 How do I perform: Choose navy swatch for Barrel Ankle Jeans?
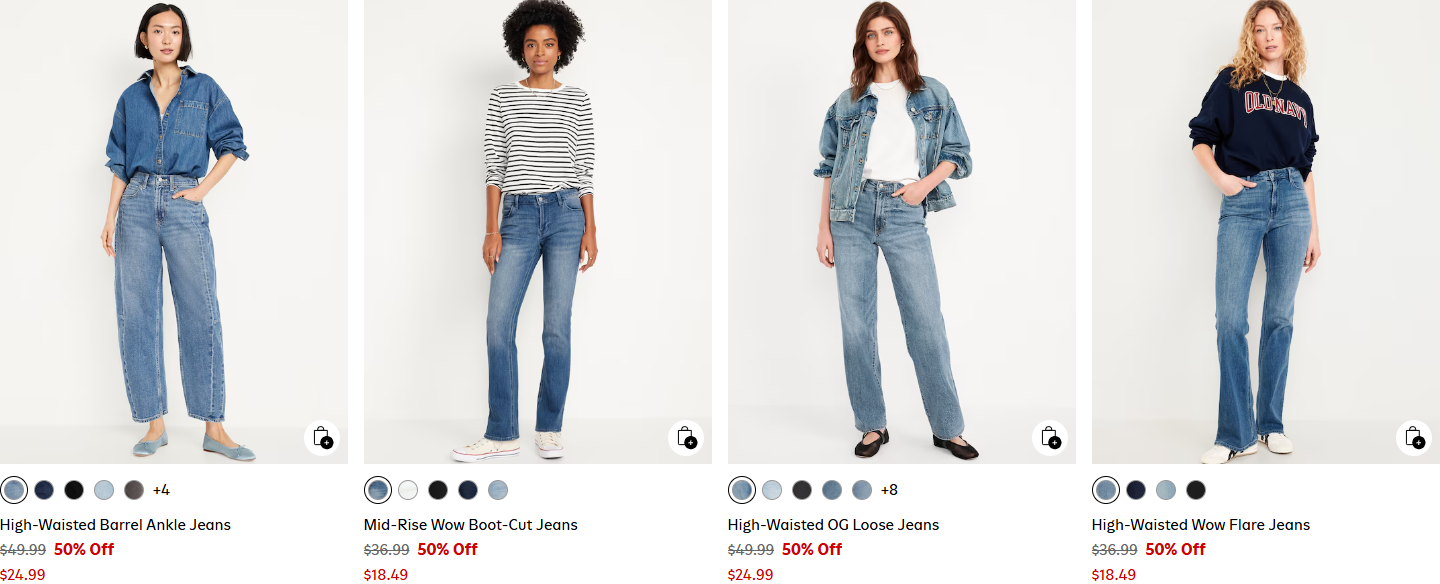(44, 490)
